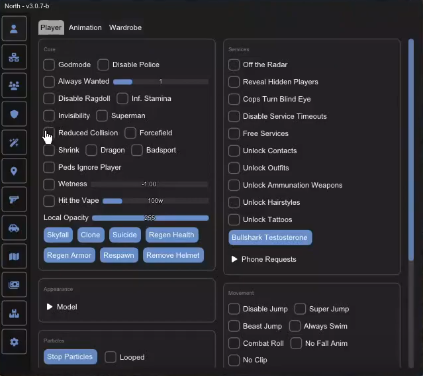Open settings via the gear icon

point(14,342)
